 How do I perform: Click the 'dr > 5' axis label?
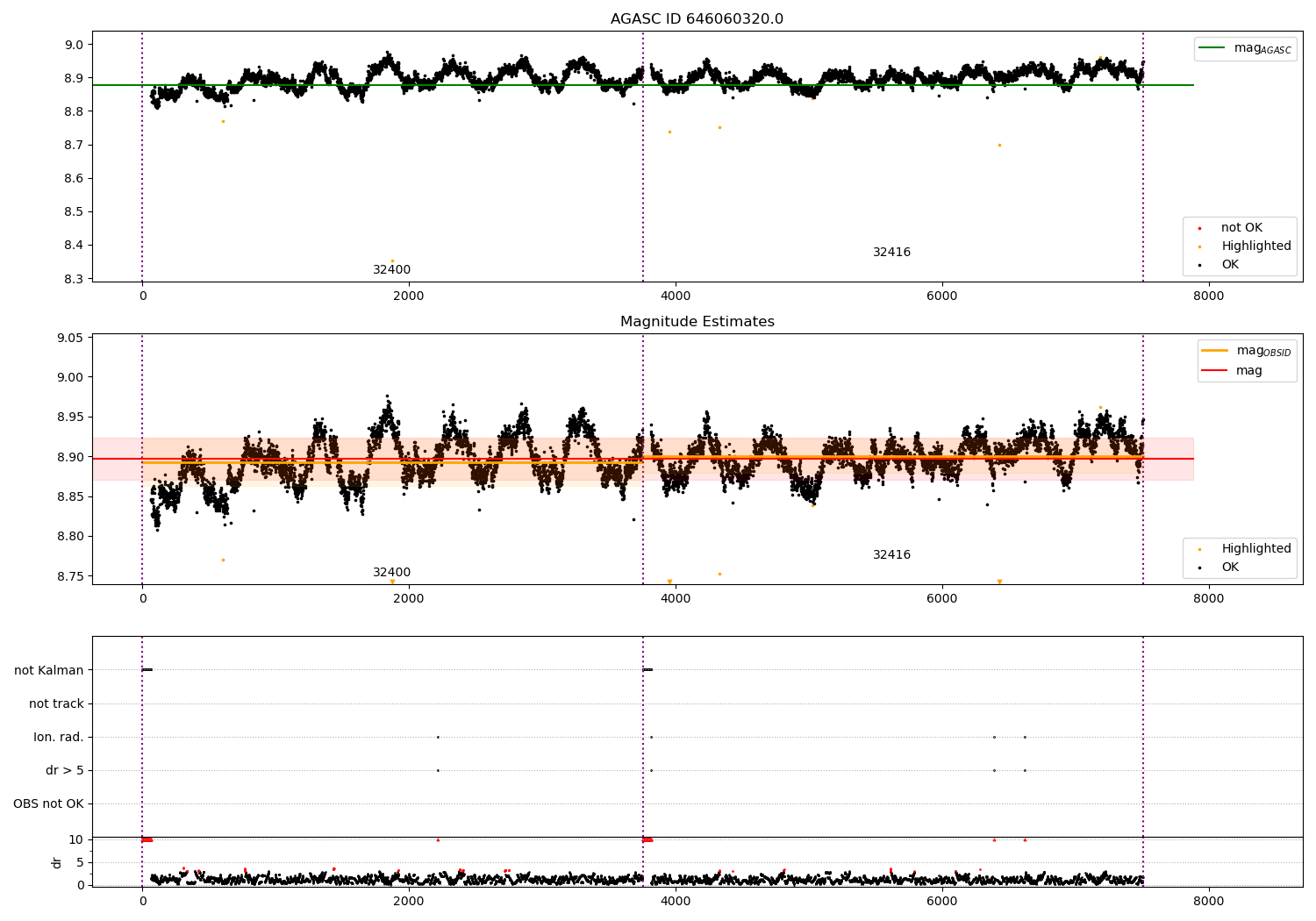pyautogui.click(x=65, y=770)
